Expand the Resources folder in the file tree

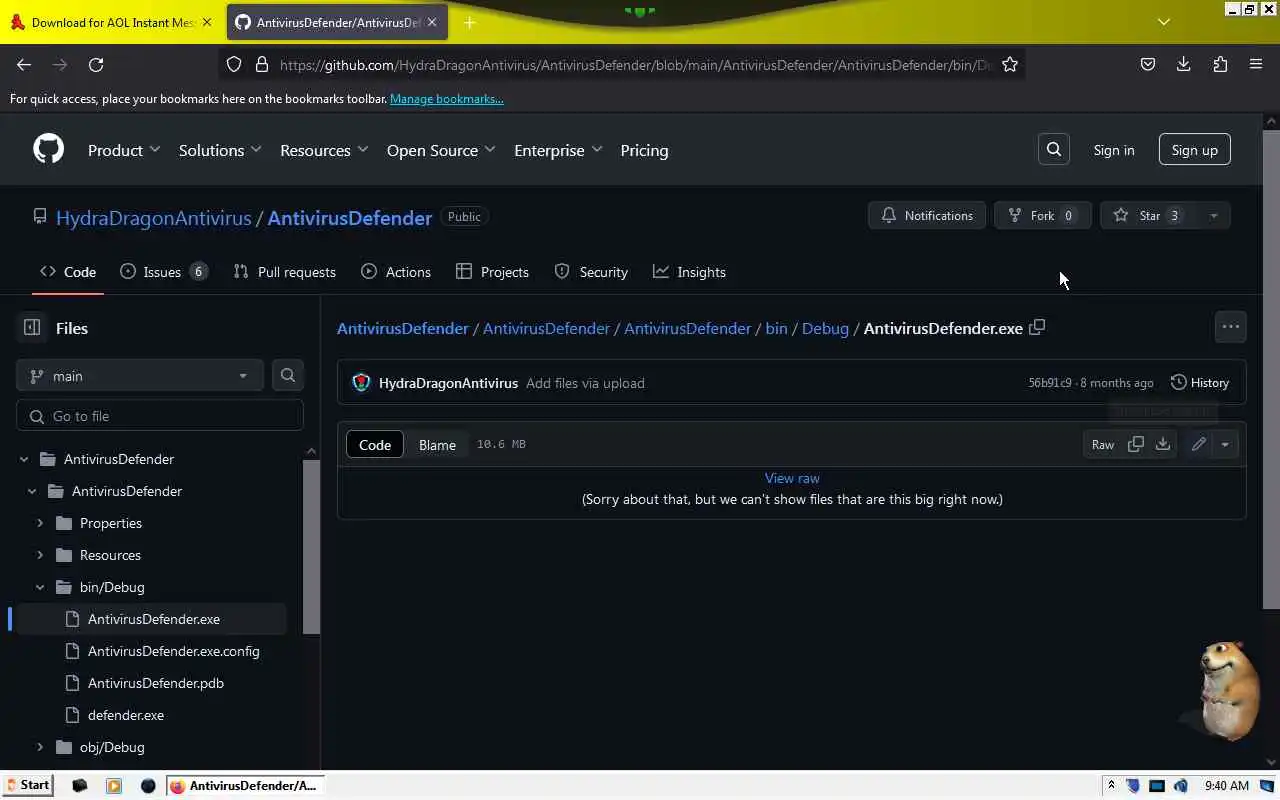pyautogui.click(x=40, y=555)
